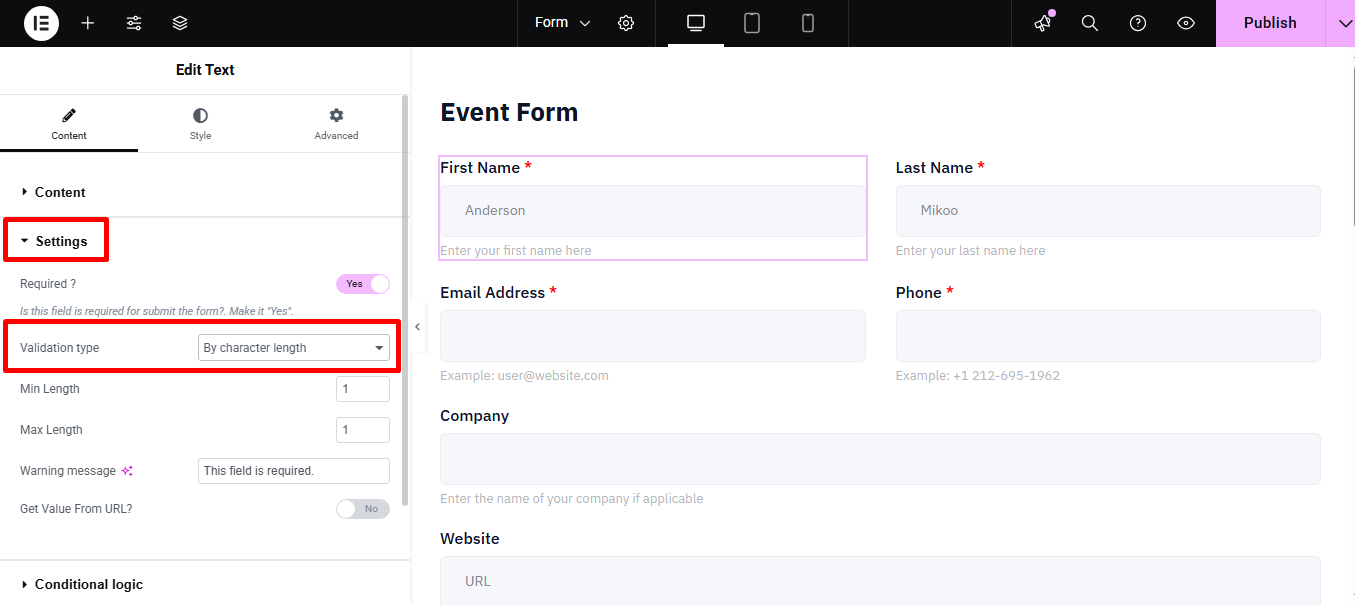Open page settings gear icon
1355x605 pixels.
click(x=626, y=23)
